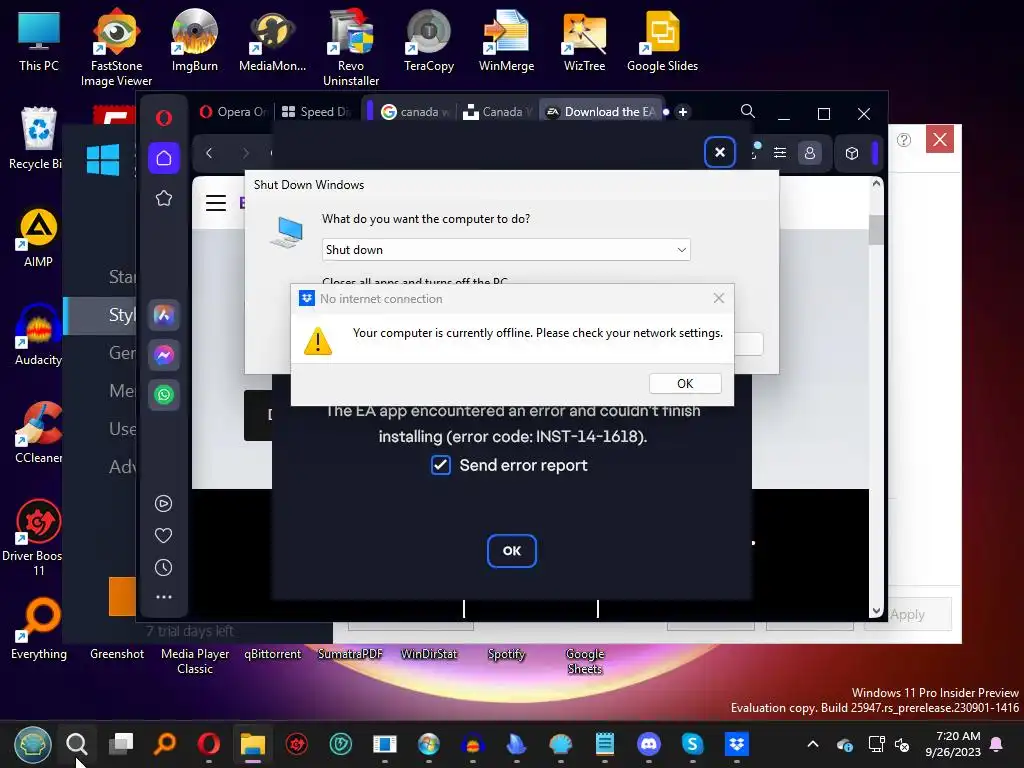Image resolution: width=1024 pixels, height=768 pixels.
Task: Open WinMerge desktop shortcut
Action: tap(506, 40)
